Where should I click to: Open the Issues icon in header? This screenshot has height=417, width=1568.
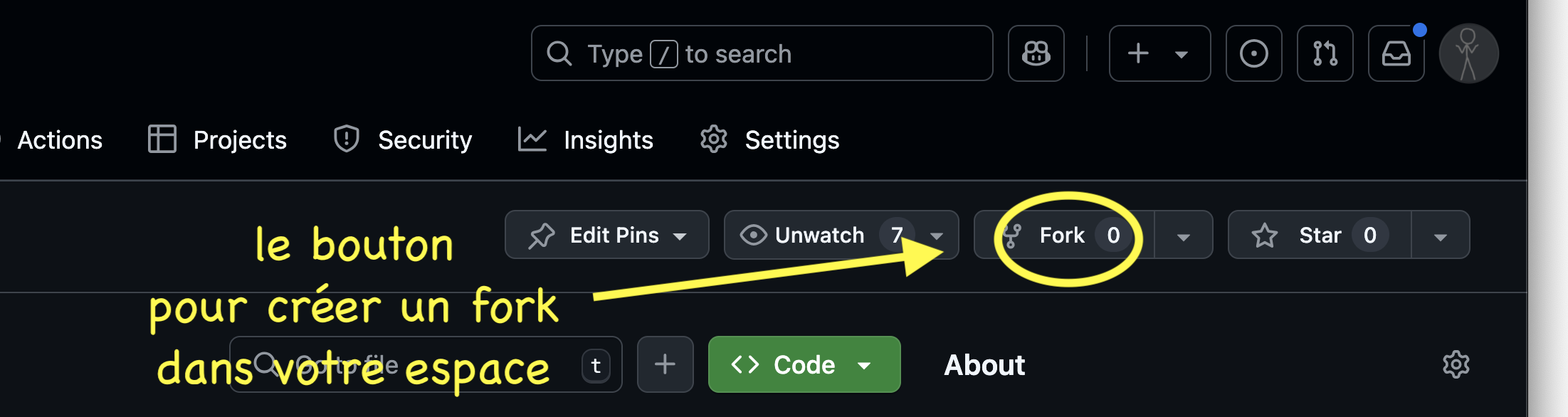point(1253,53)
